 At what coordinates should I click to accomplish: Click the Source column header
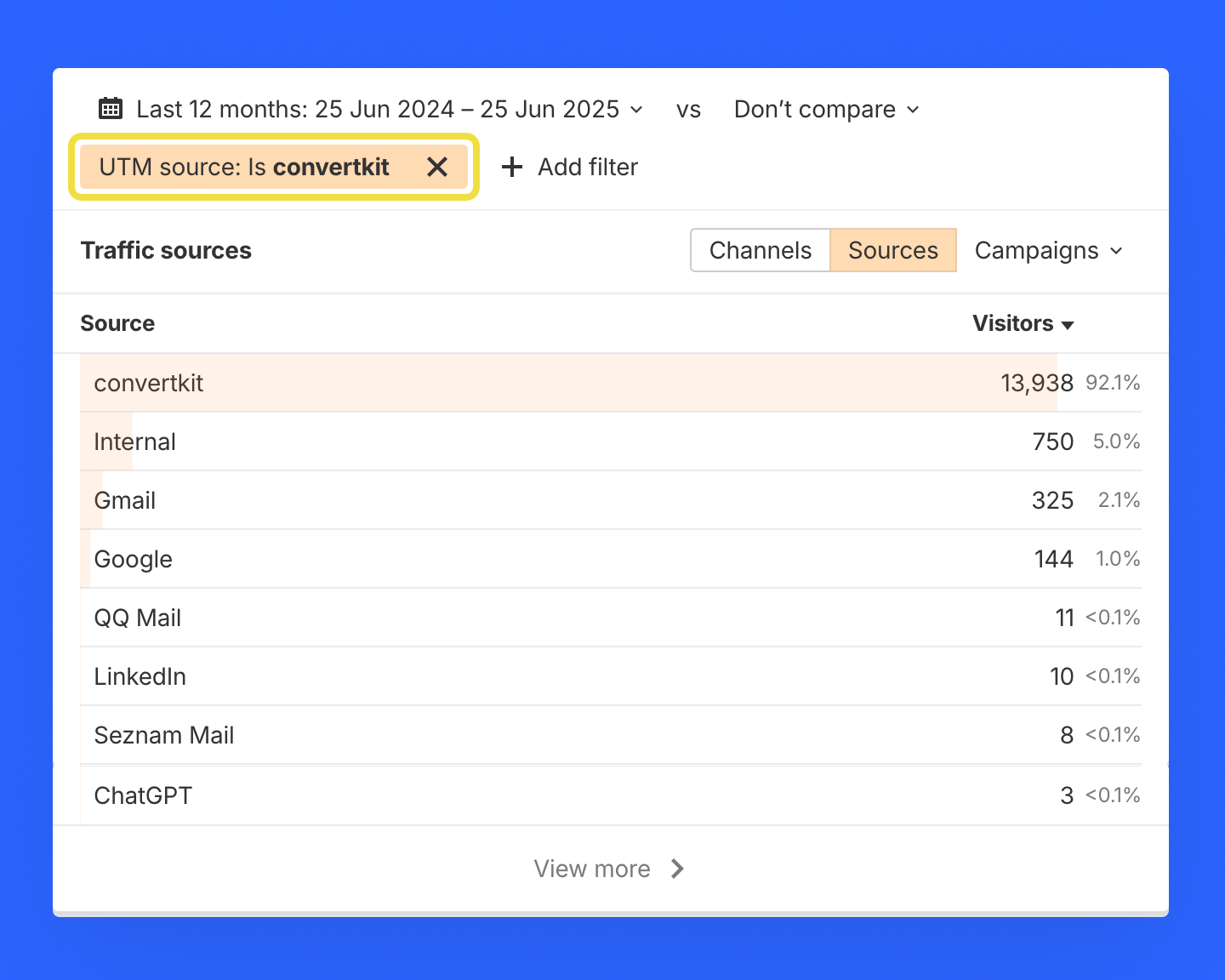point(117,323)
